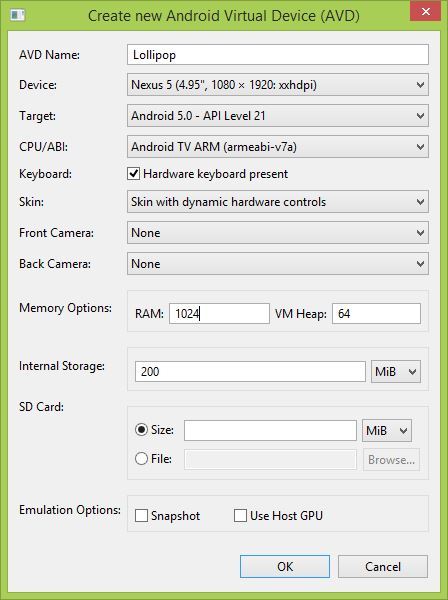Open the Internal Storage MiB unit dropdown
The width and height of the screenshot is (448, 600).
pyautogui.click(x=396, y=372)
